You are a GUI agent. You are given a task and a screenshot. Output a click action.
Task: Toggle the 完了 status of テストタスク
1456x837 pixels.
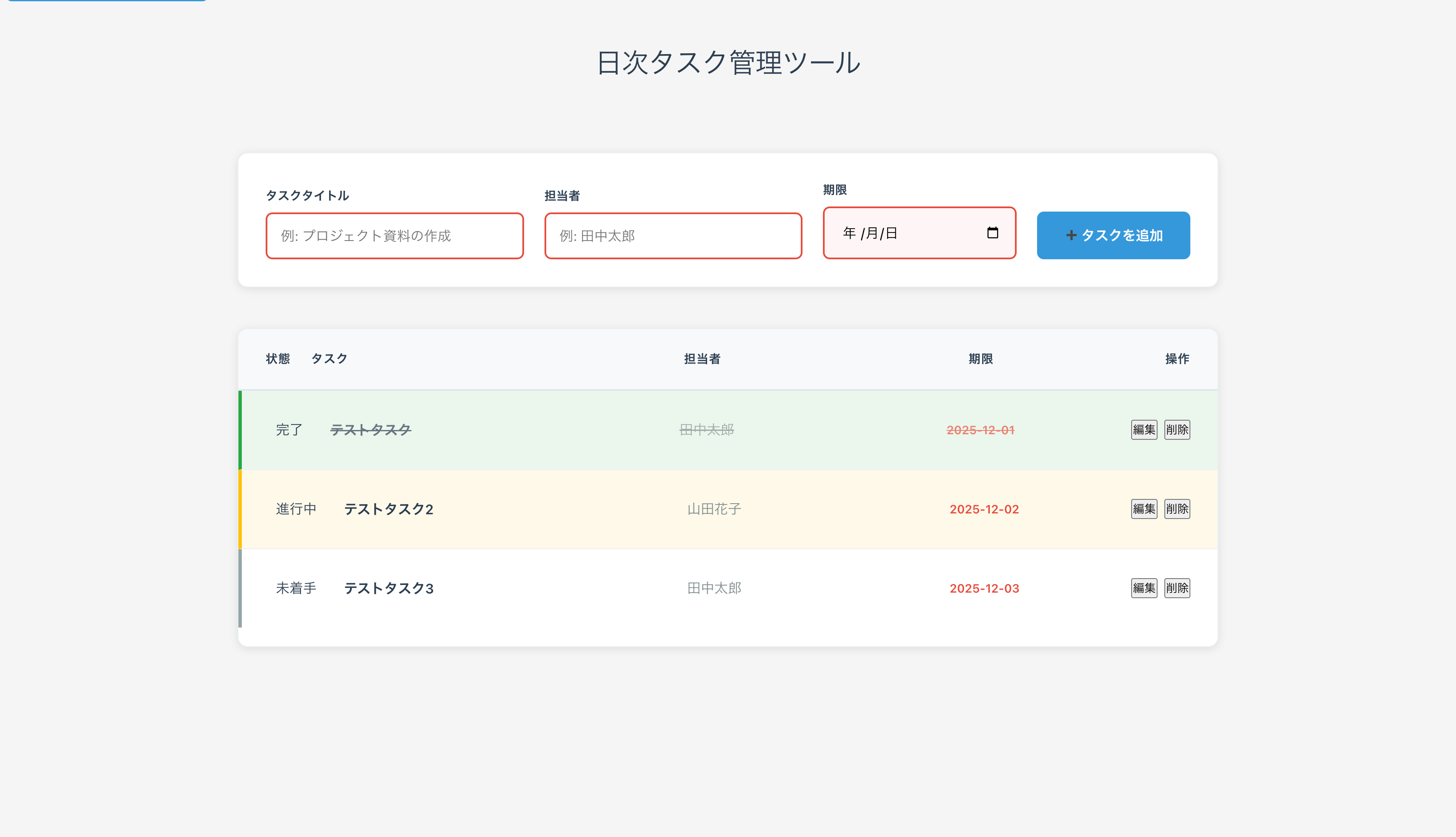pos(289,430)
